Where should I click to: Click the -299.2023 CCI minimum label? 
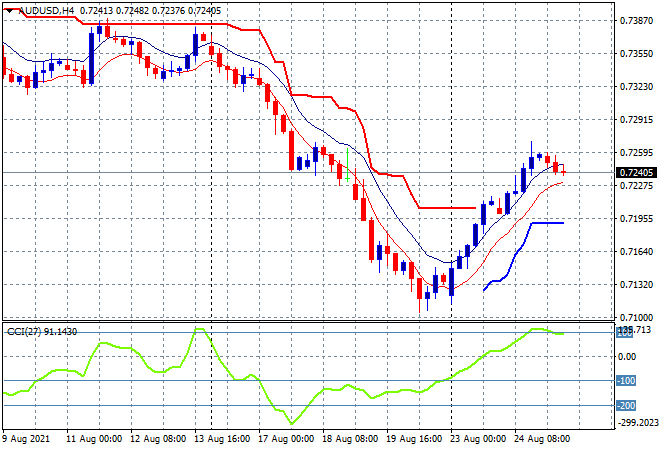tap(637, 423)
